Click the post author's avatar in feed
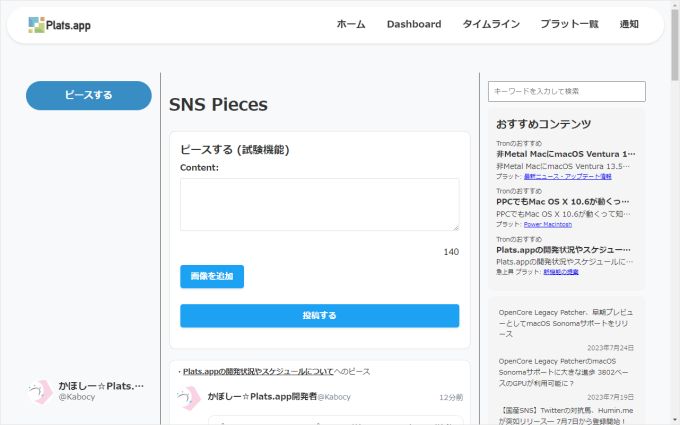 coord(189,398)
